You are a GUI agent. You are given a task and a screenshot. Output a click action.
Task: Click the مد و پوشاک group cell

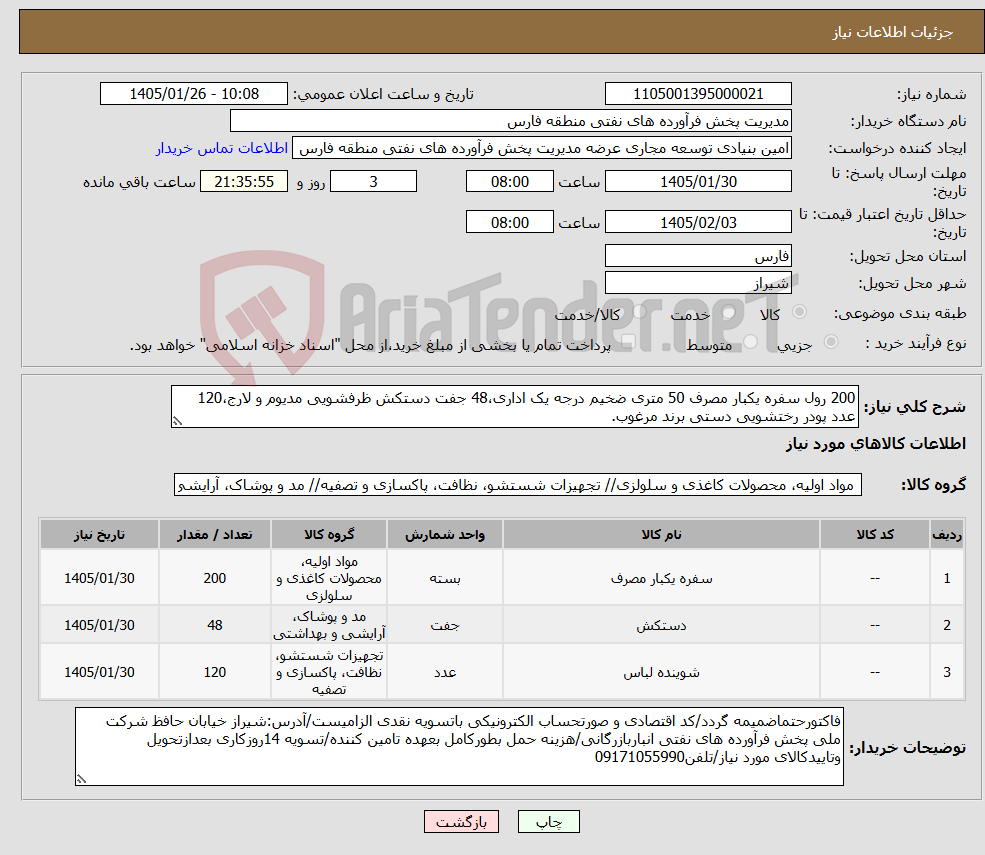click(329, 626)
